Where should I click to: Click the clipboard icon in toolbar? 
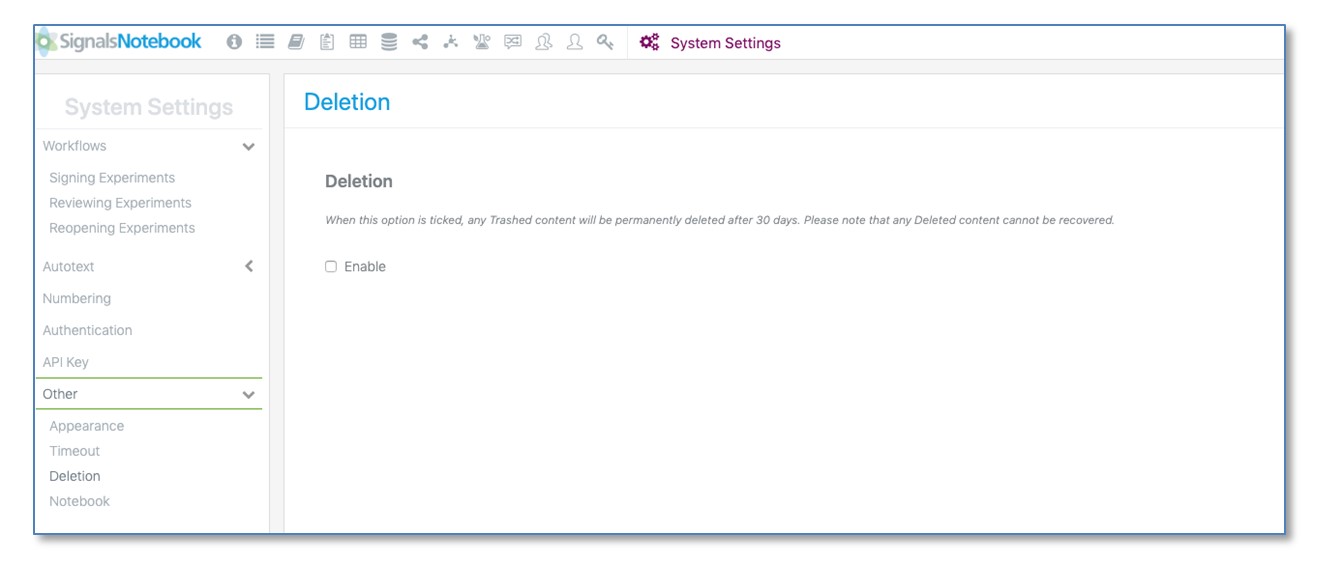[x=326, y=42]
